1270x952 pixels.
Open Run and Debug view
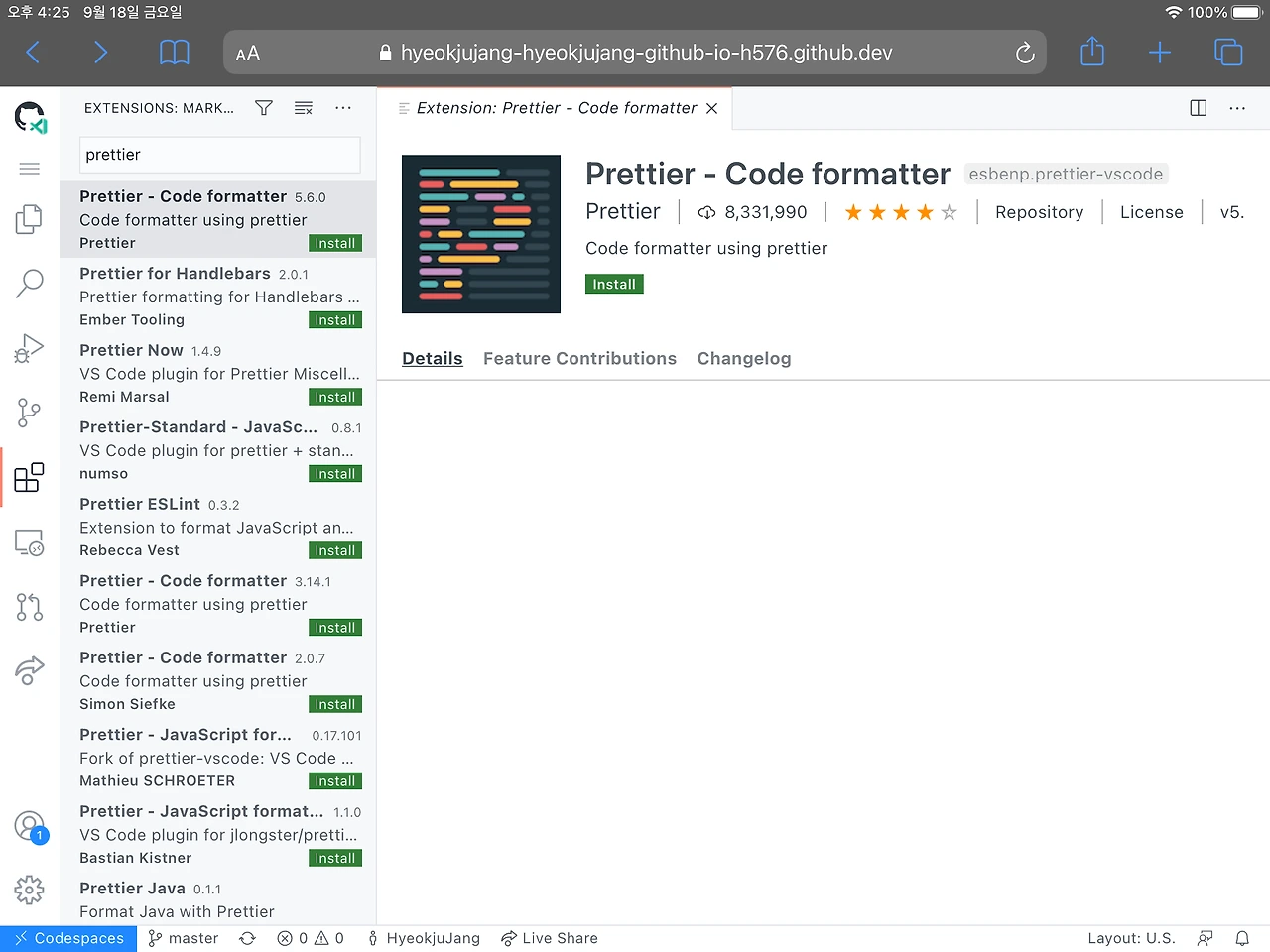click(x=30, y=348)
